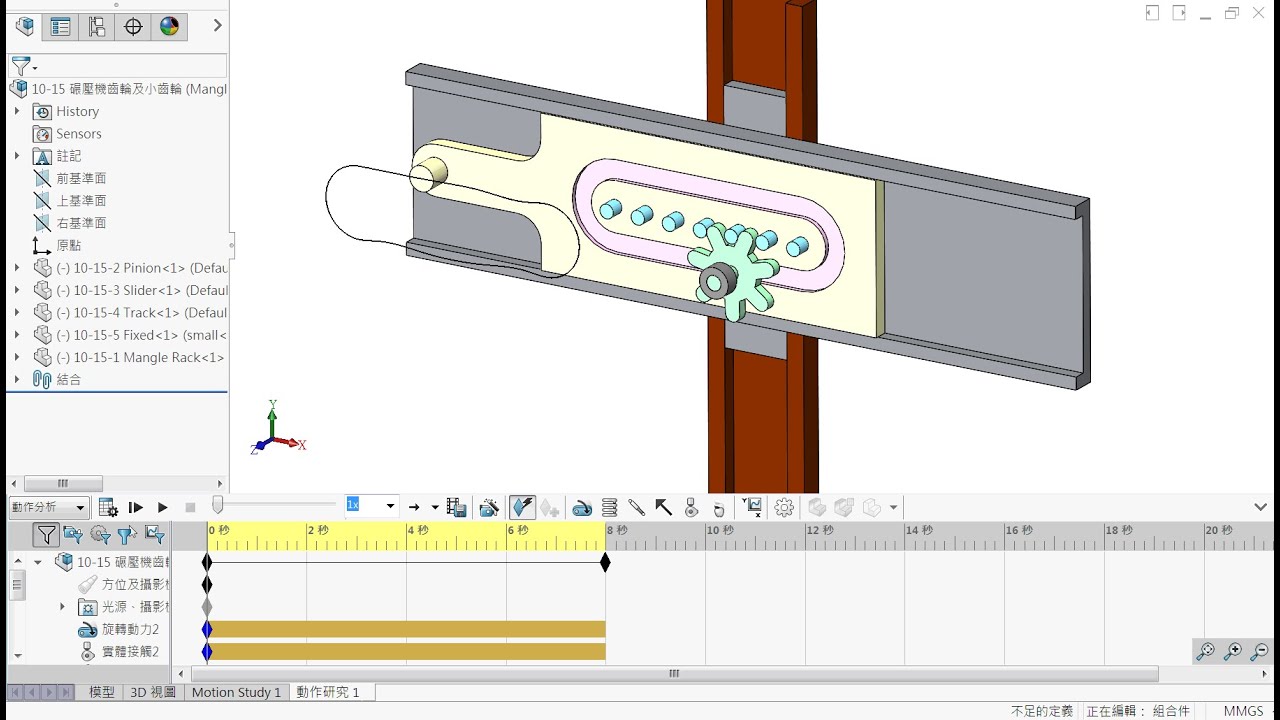Click the Add Spring icon
Image resolution: width=1280 pixels, height=720 pixels.
click(609, 508)
